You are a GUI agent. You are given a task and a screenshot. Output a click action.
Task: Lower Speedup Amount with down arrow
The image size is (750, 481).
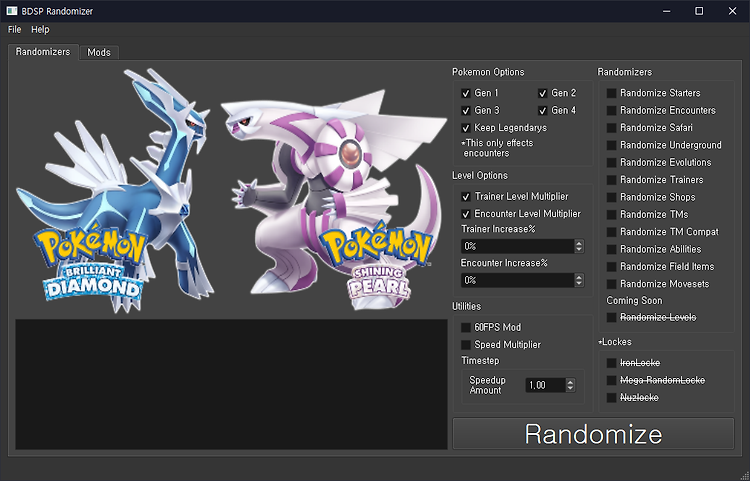pos(570,389)
